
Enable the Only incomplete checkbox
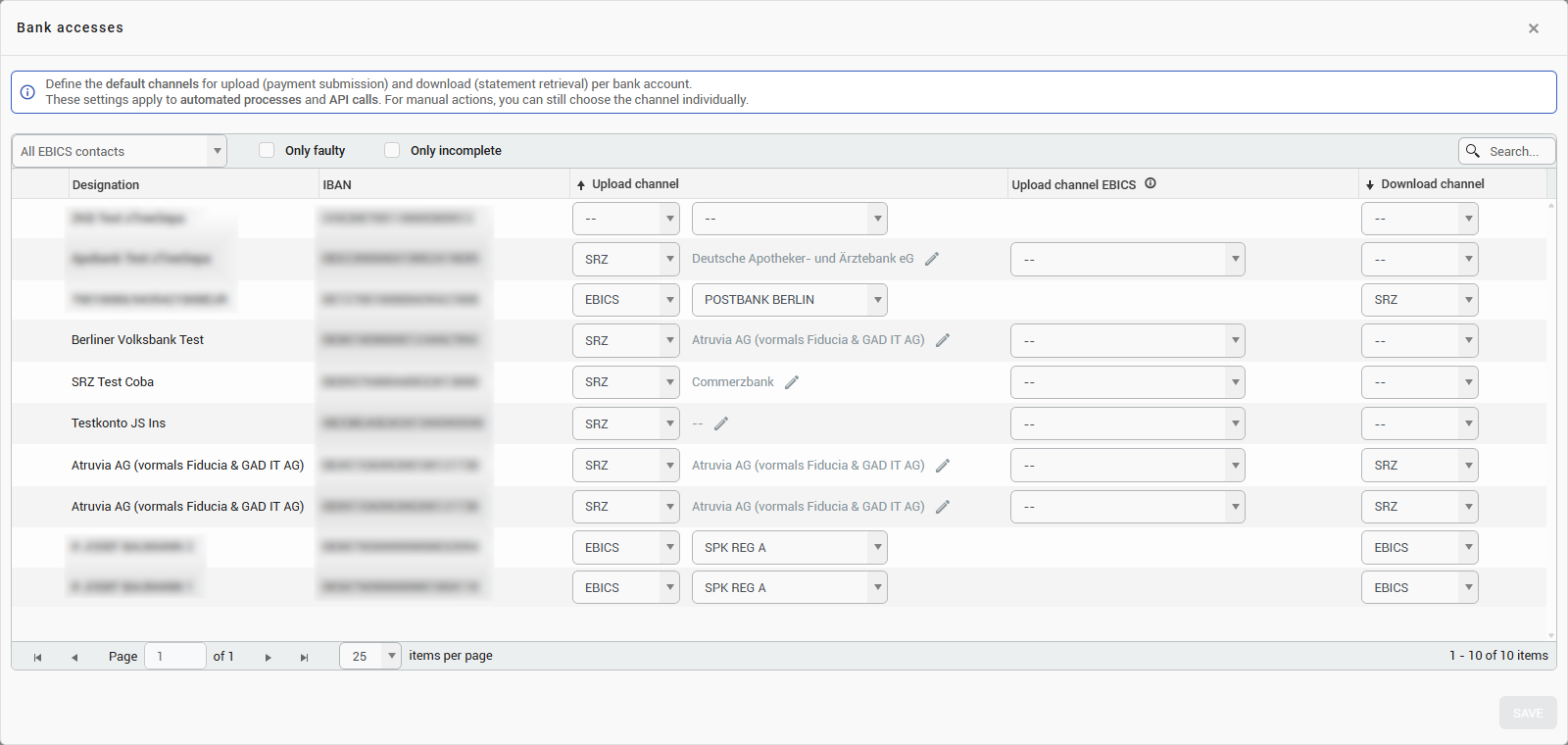coord(392,150)
